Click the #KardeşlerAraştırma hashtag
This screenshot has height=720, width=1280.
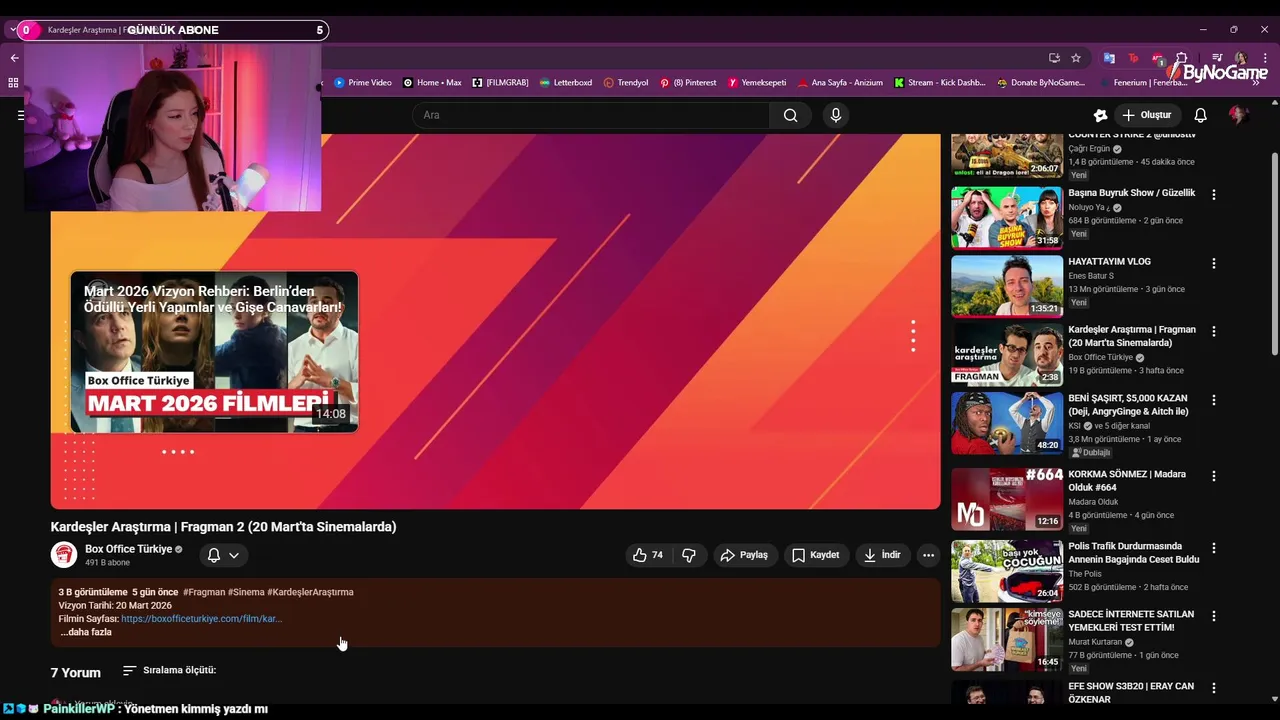pos(310,592)
